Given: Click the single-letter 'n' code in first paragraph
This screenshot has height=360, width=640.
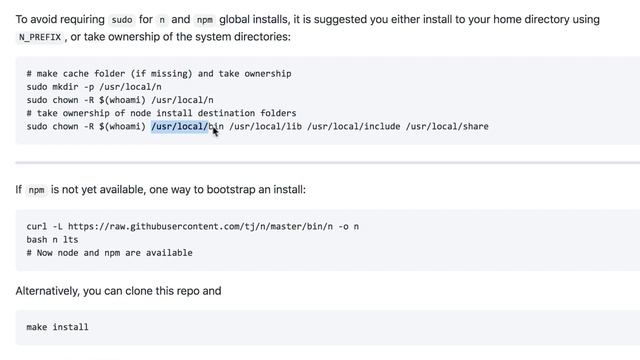Looking at the screenshot, I should [162, 20].
